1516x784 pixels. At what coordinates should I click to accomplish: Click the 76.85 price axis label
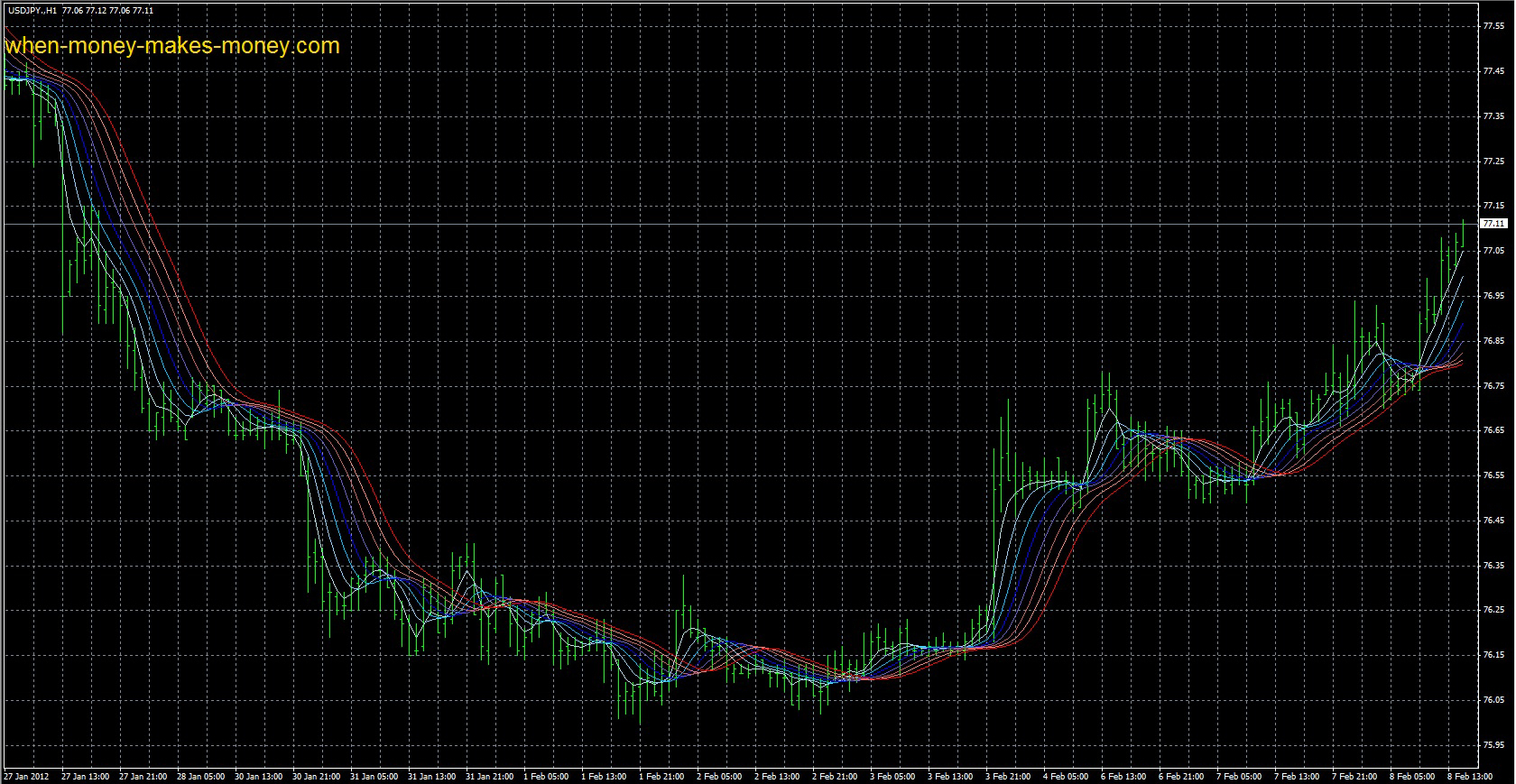1493,341
